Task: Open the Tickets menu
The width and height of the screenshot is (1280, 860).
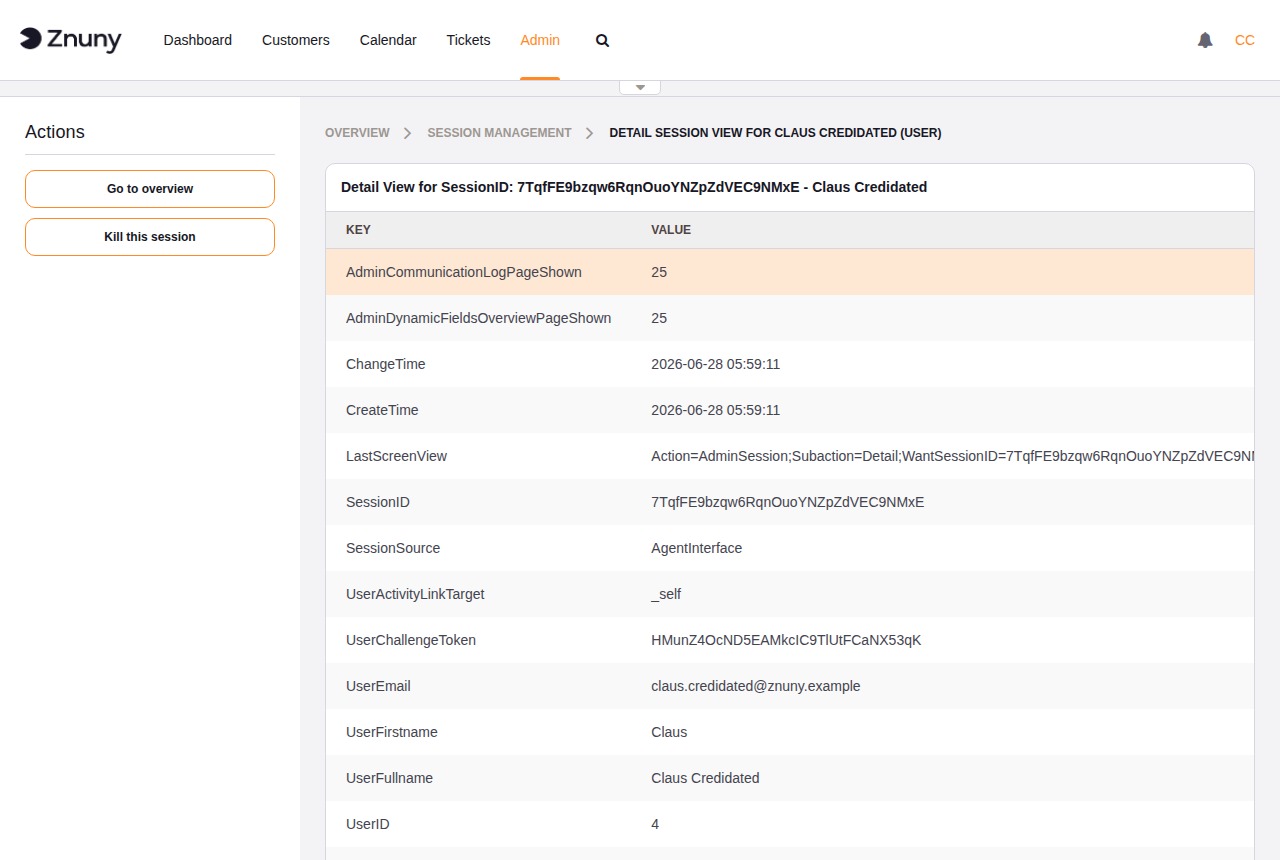Action: (468, 40)
